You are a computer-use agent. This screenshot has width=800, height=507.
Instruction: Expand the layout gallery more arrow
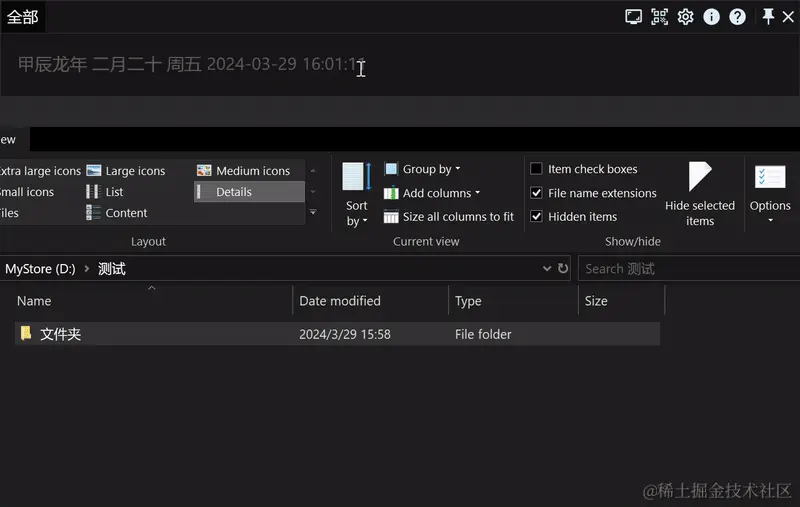click(x=313, y=212)
